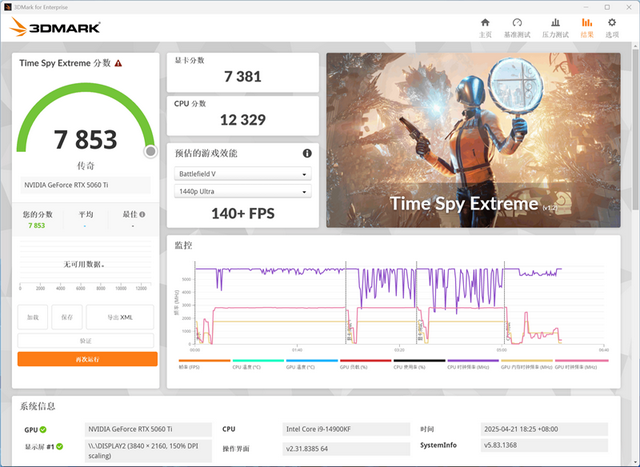The width and height of the screenshot is (640, 467).
Task: Click the CPU 分数 value 12 329
Action: tap(242, 120)
